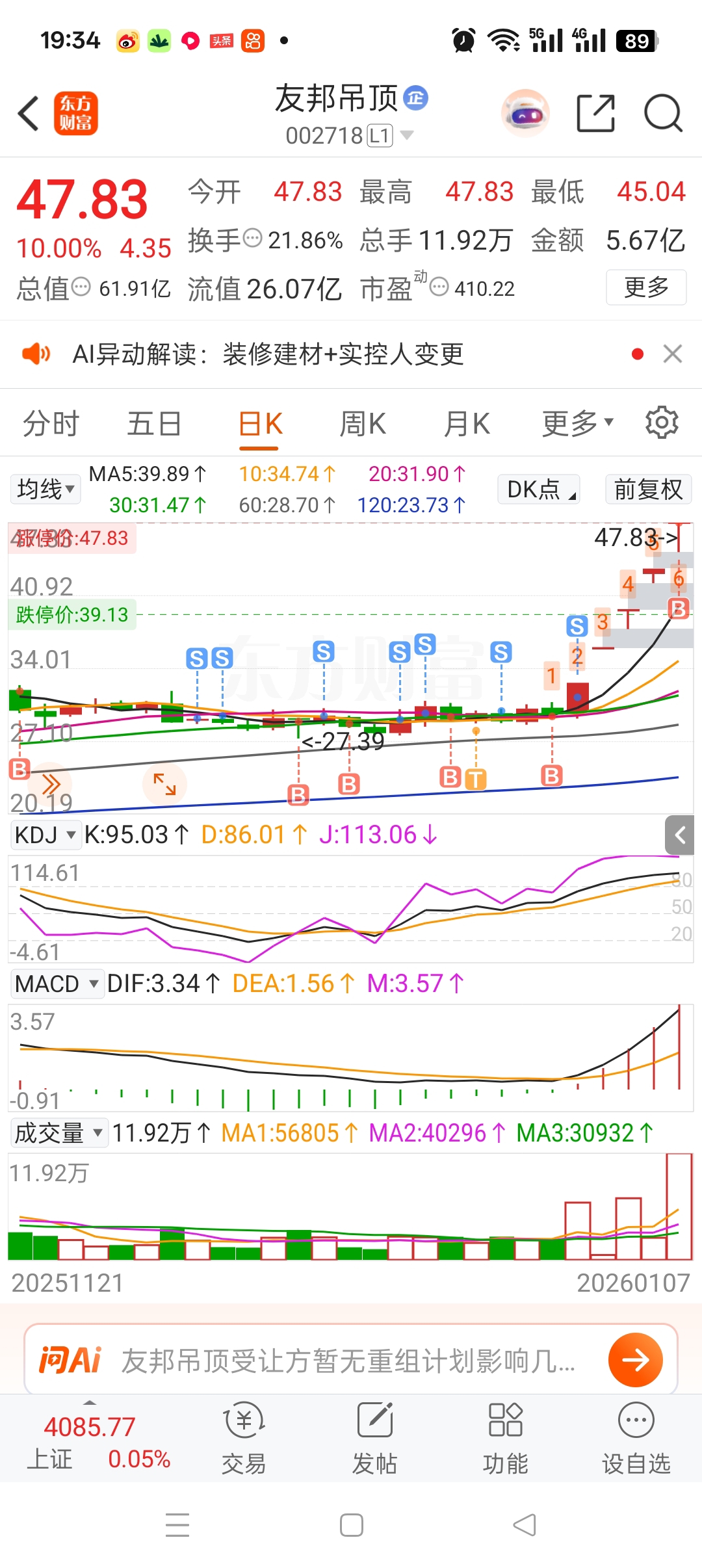Tap the 设自选 ellipsis icon
This screenshot has width=702, height=1568.
tap(636, 1420)
